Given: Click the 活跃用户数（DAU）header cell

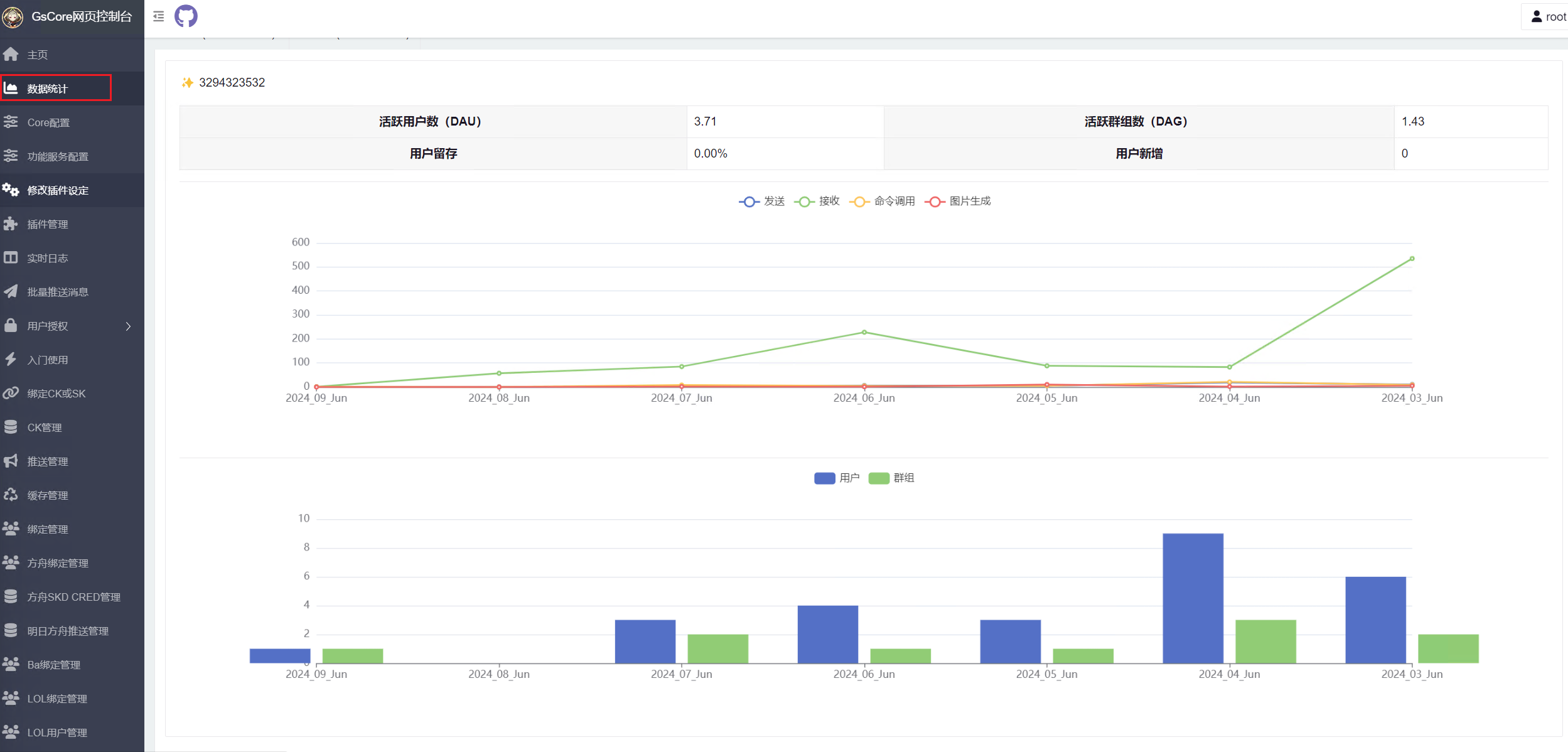Looking at the screenshot, I should [433, 122].
